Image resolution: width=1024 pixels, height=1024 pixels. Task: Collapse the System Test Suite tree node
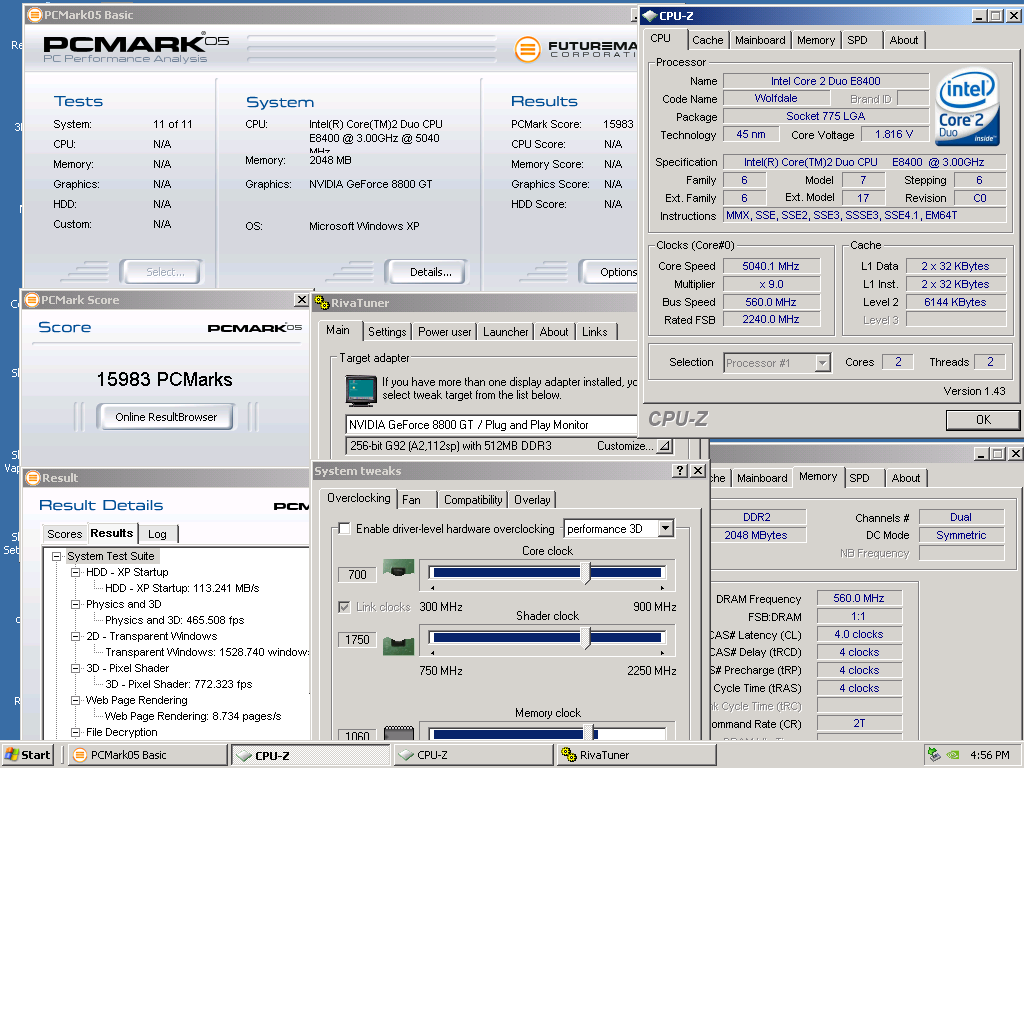pyautogui.click(x=57, y=556)
